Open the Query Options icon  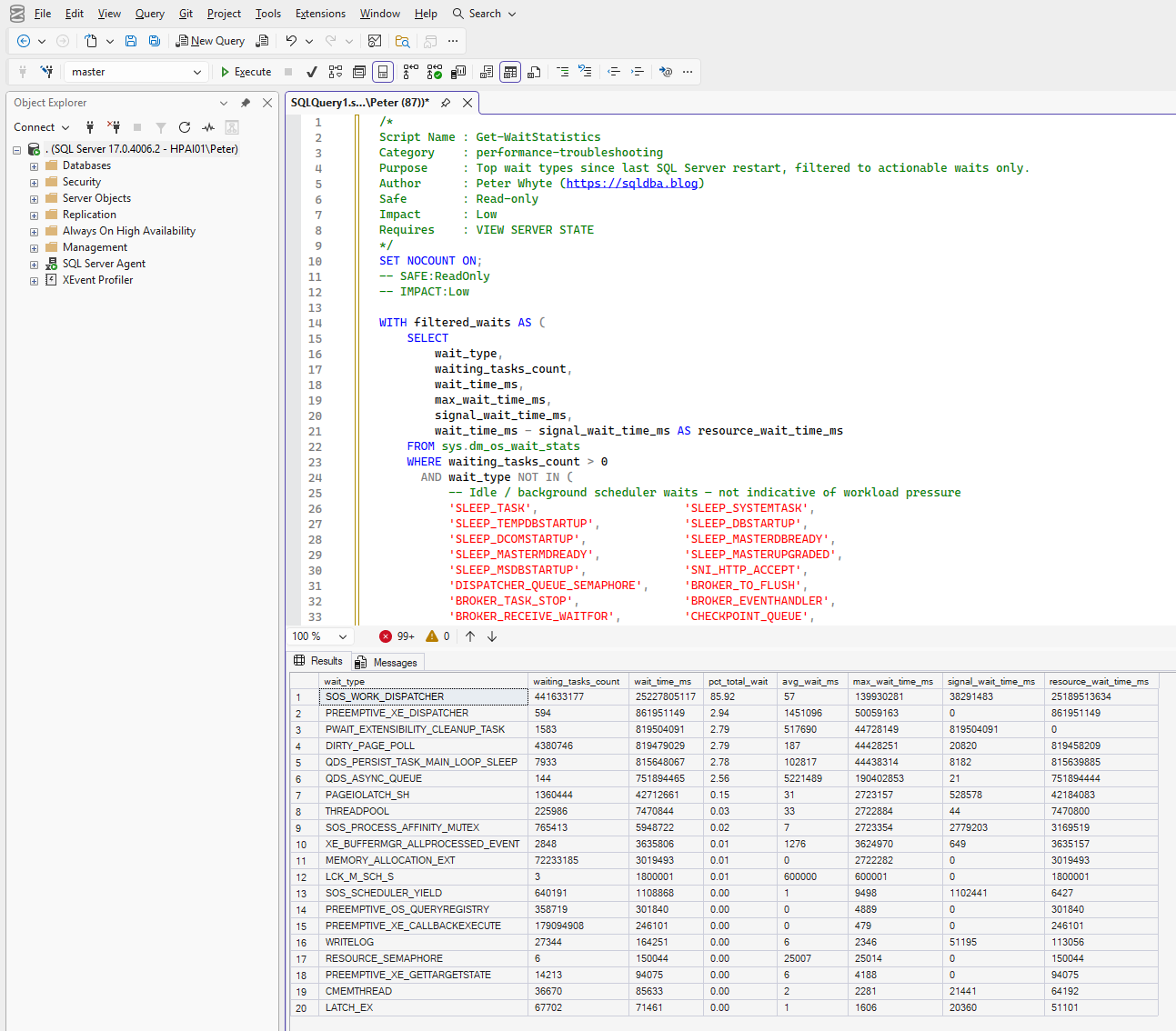[x=359, y=72]
